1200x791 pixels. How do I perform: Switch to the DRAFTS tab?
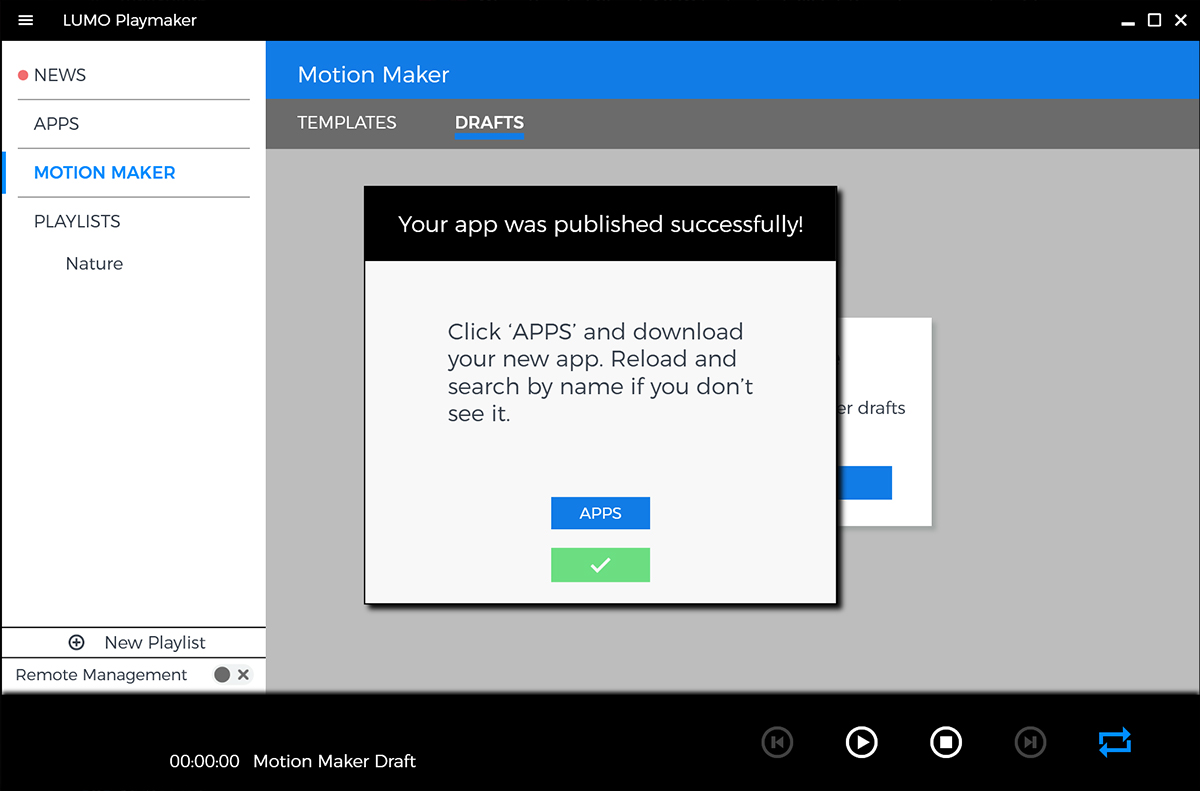click(489, 123)
